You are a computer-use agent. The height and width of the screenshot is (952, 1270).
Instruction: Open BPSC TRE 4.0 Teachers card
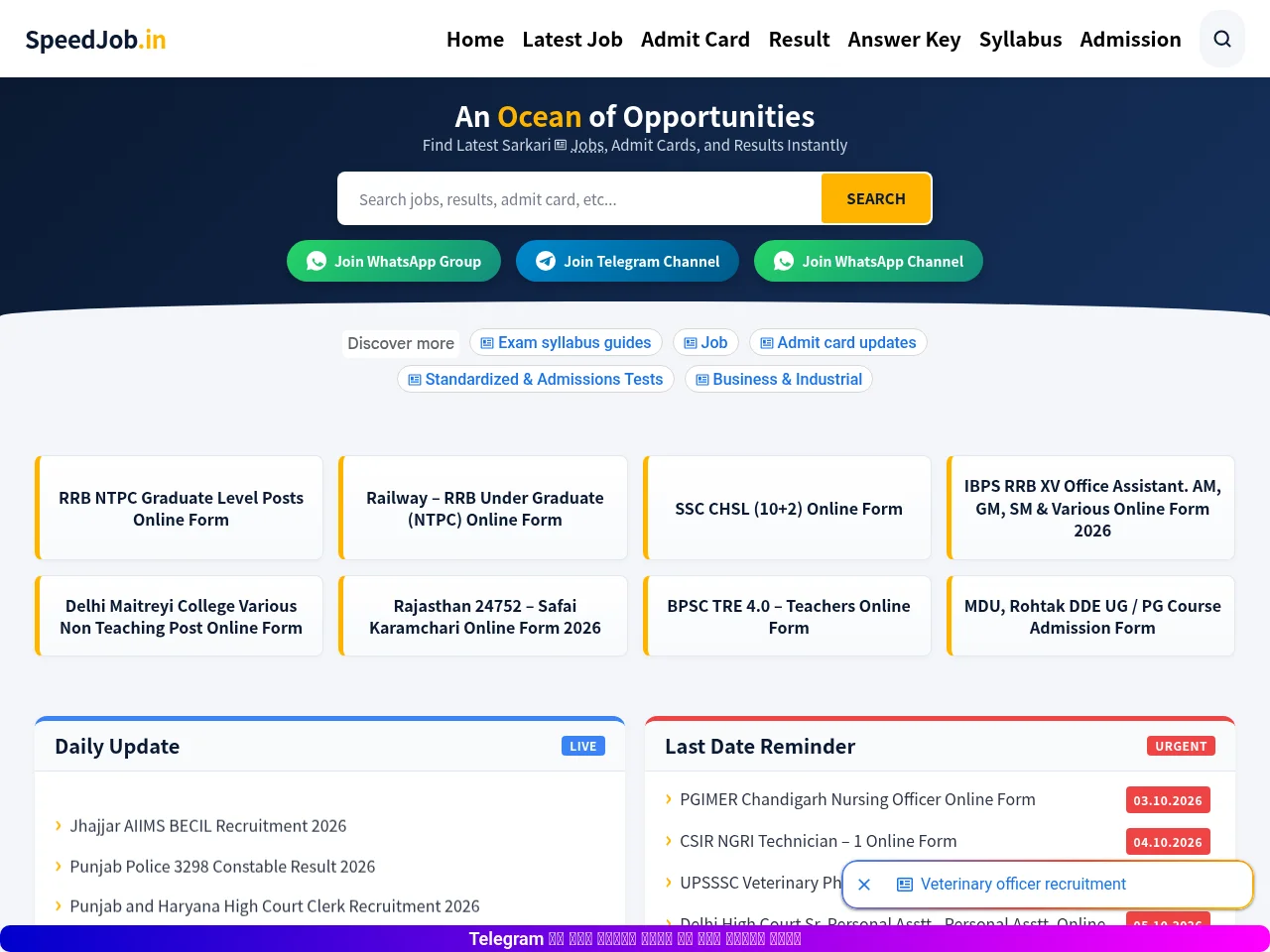click(788, 616)
